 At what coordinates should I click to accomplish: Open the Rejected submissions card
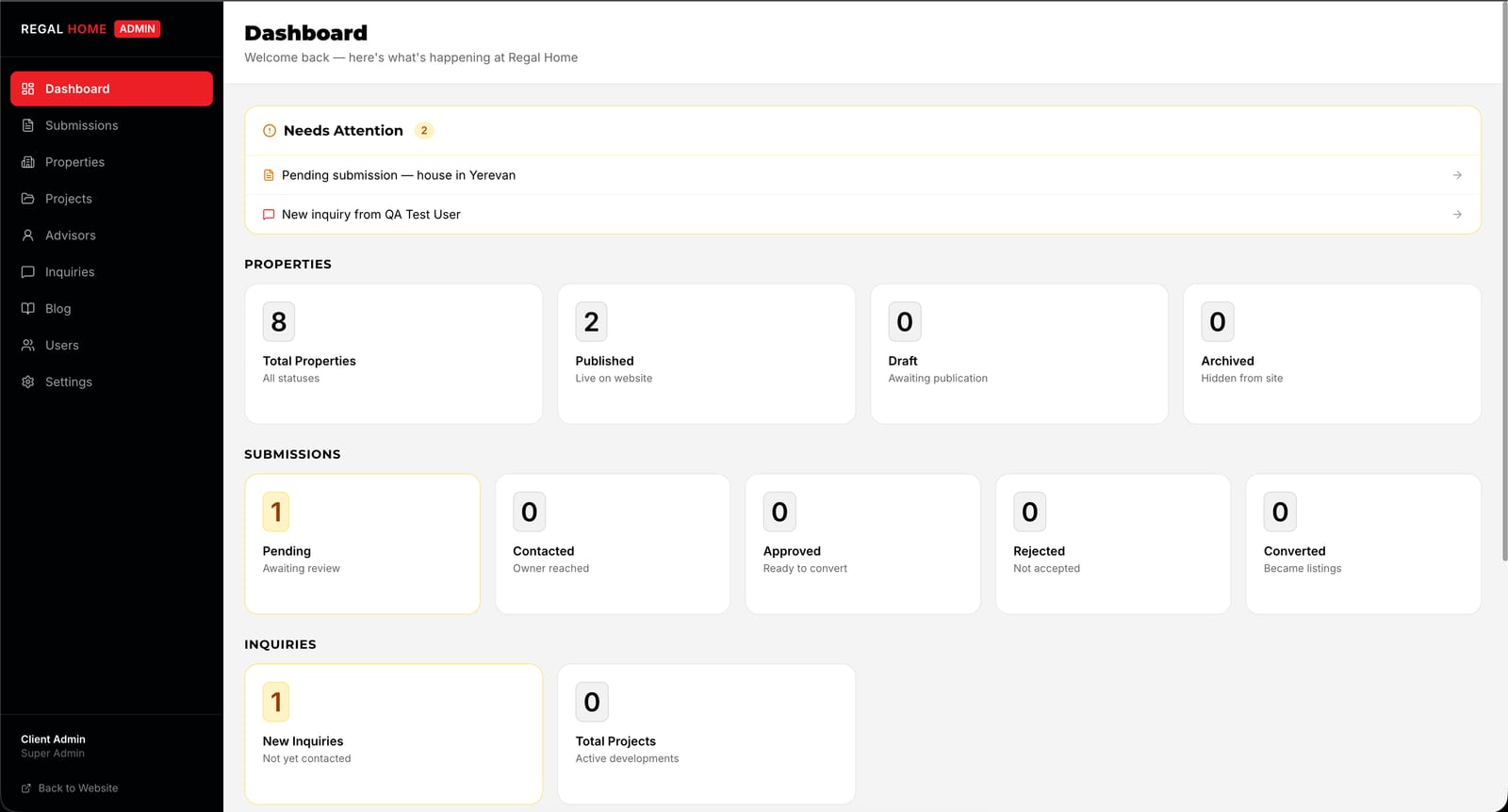pyautogui.click(x=1113, y=544)
